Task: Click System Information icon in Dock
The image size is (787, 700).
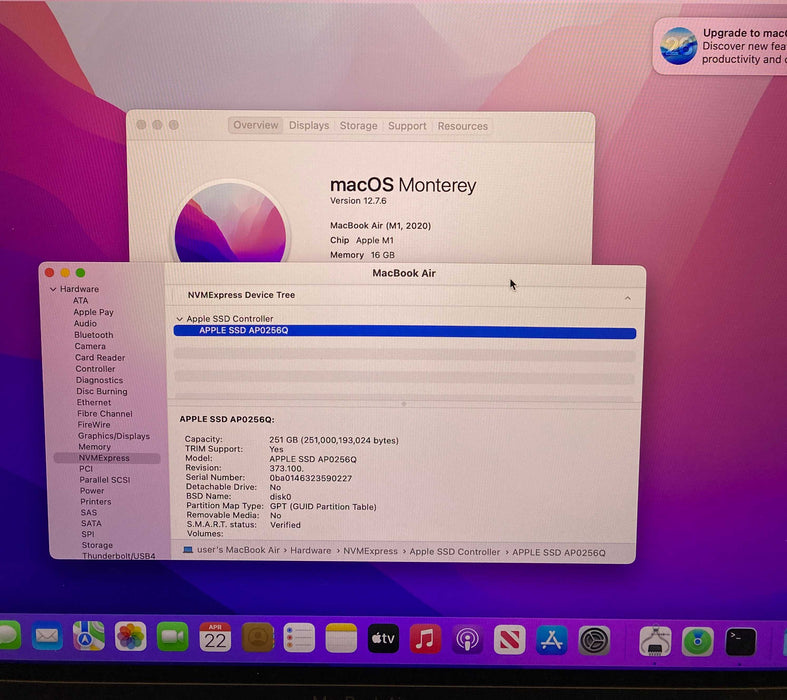Action: point(655,641)
